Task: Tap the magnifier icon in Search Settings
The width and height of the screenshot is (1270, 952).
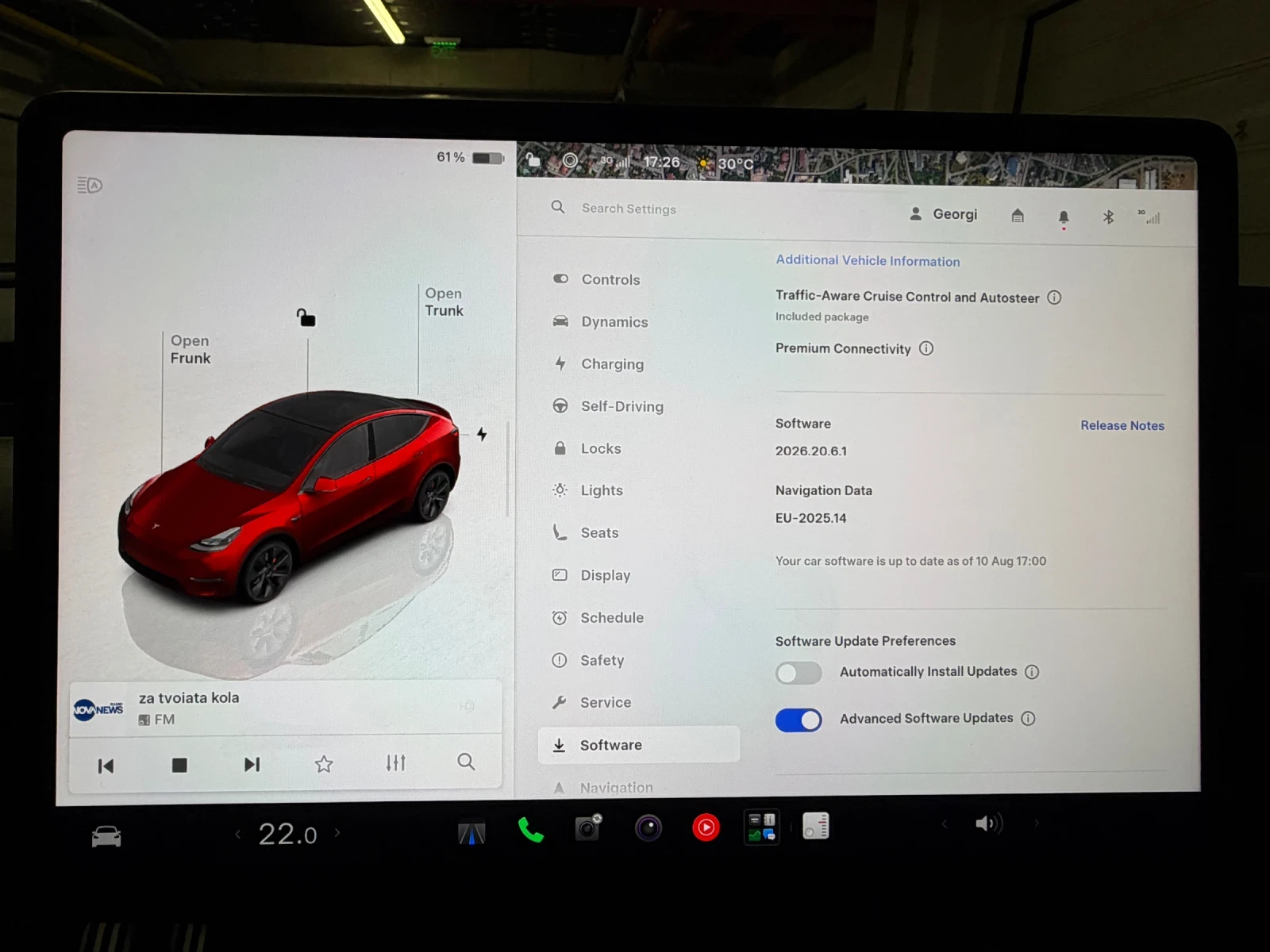Action: (x=558, y=207)
